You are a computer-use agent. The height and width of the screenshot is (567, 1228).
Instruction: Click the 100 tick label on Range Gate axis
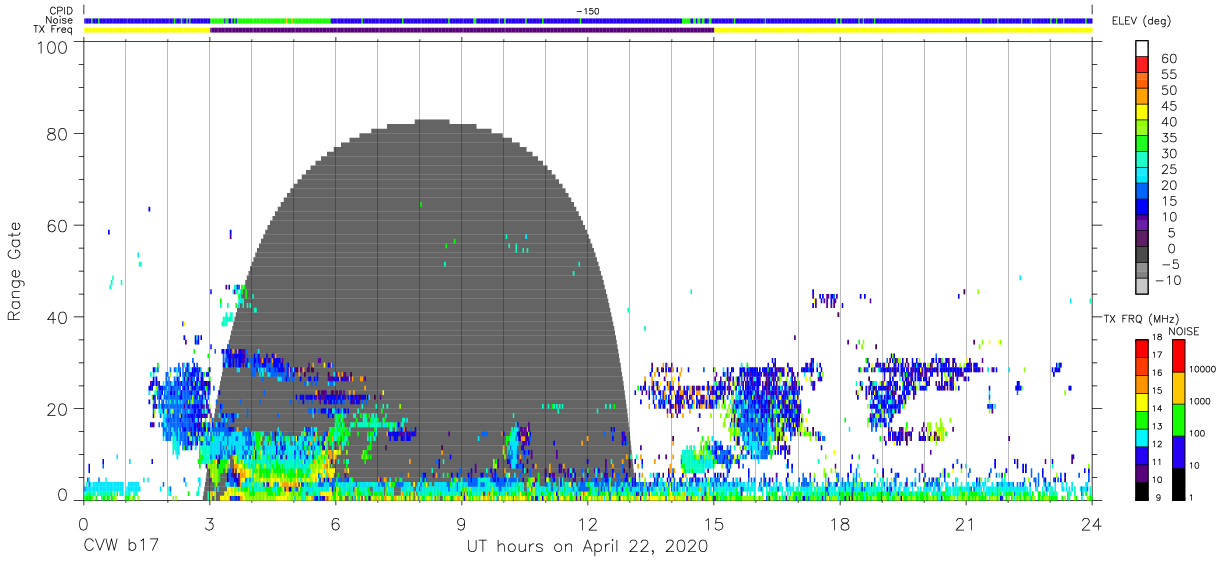(x=51, y=47)
